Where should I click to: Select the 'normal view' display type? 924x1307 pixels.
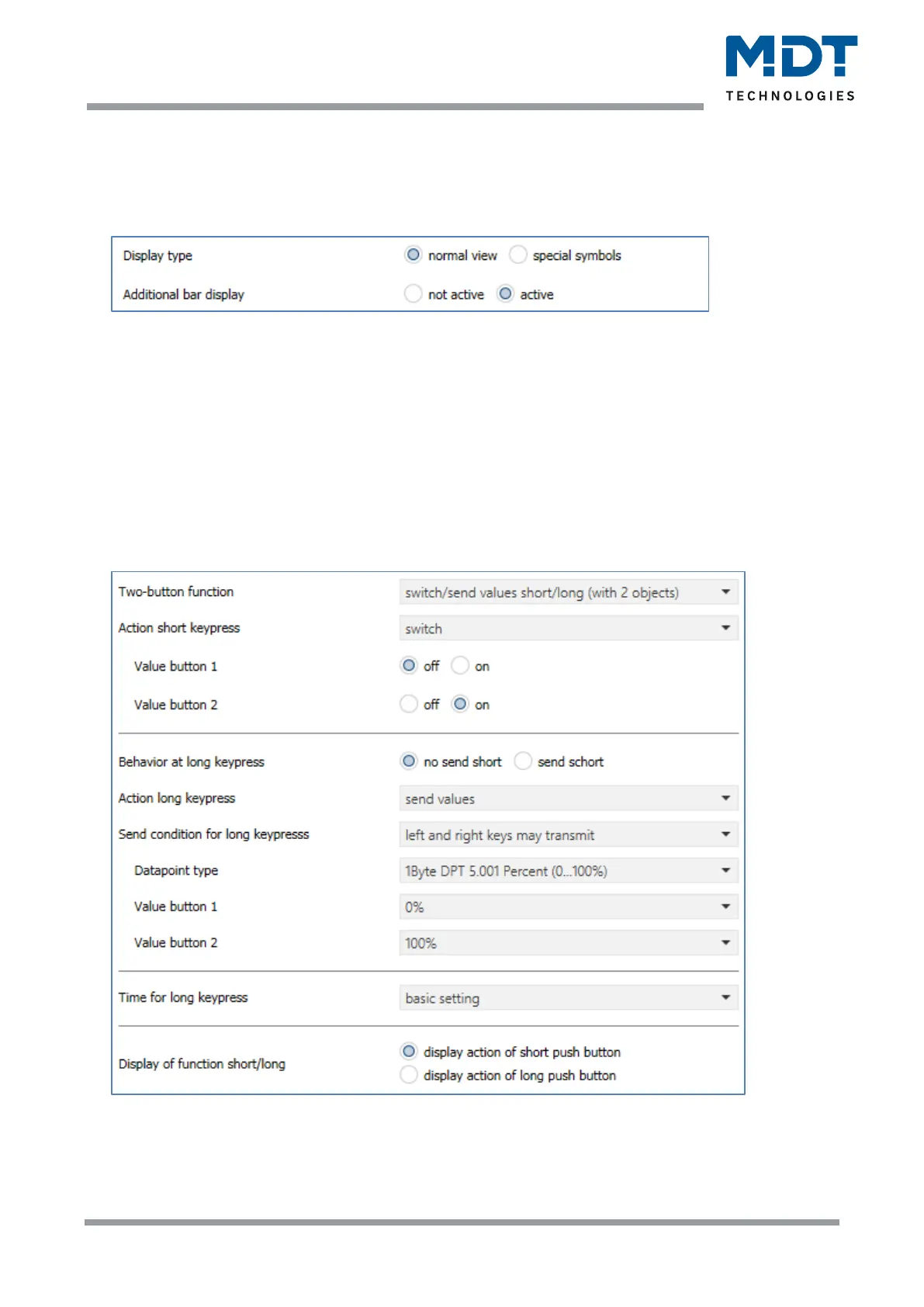(x=414, y=255)
